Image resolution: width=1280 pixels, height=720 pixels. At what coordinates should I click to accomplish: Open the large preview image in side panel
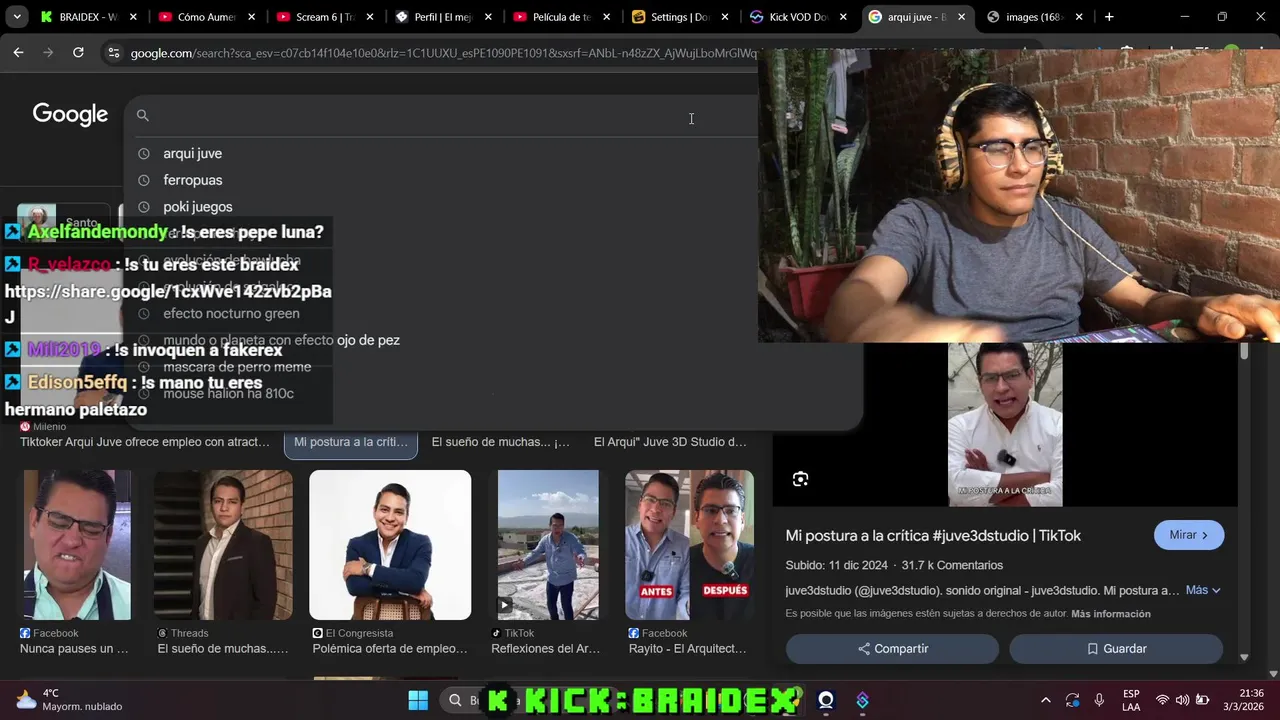(x=1005, y=424)
